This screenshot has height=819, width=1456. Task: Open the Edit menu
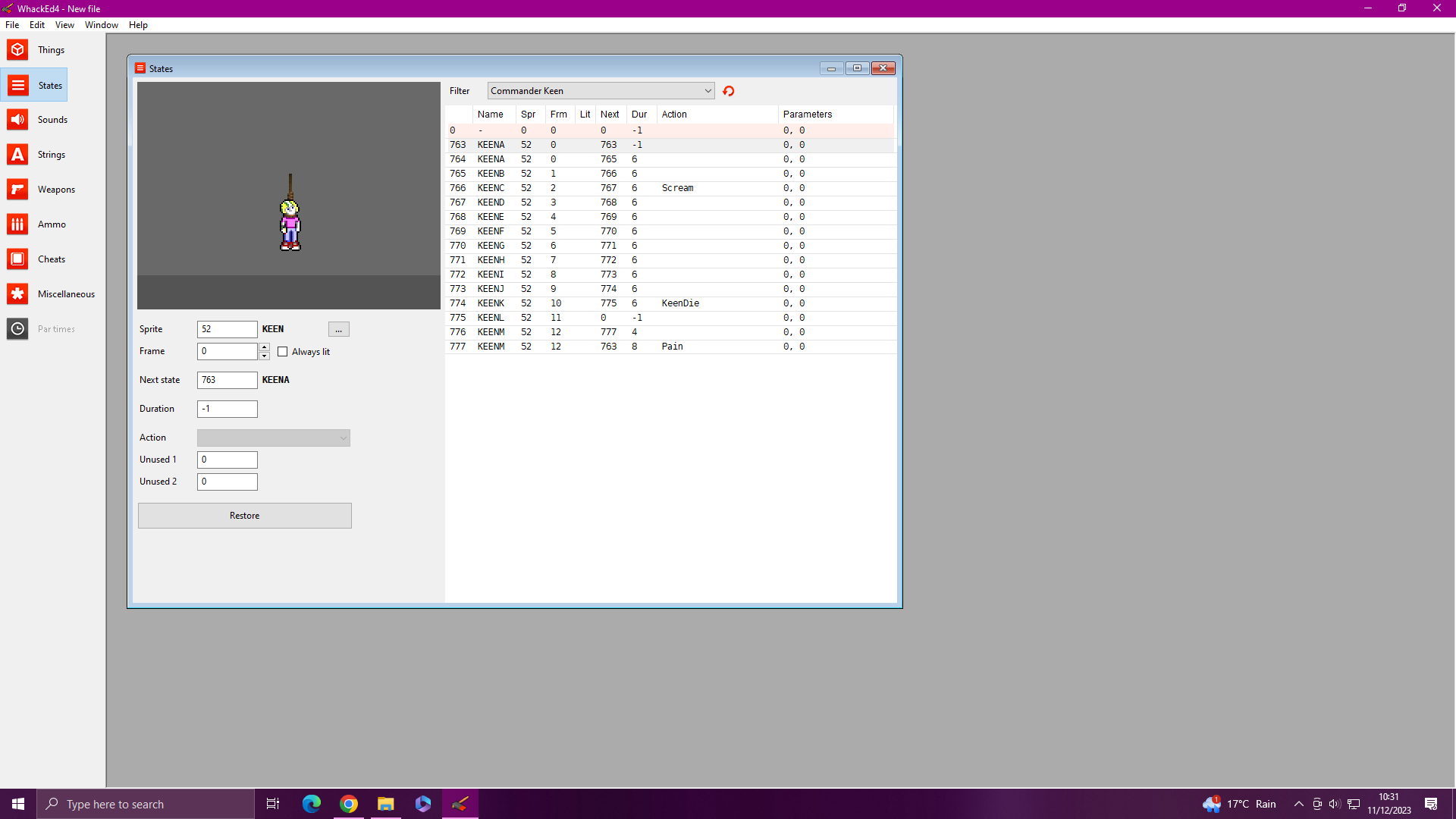[x=37, y=25]
